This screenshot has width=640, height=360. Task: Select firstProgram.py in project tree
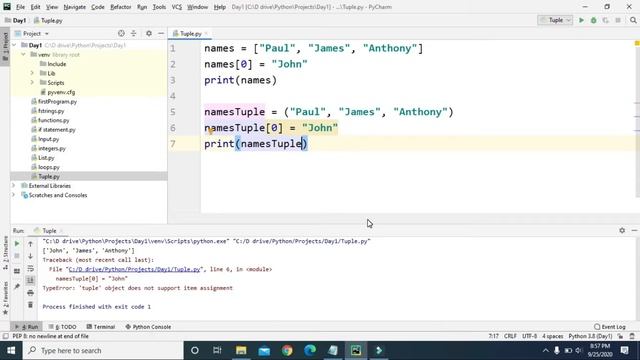pos(57,101)
